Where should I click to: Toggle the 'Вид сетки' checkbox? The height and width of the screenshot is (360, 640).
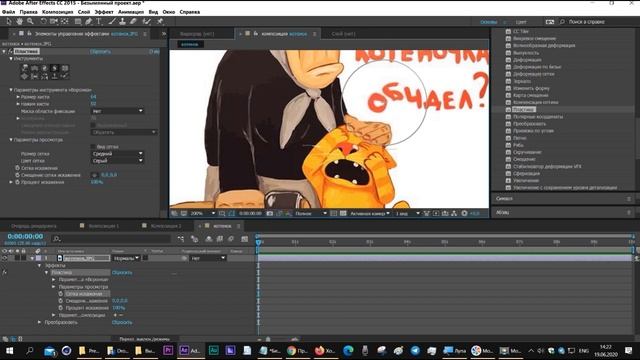point(93,147)
